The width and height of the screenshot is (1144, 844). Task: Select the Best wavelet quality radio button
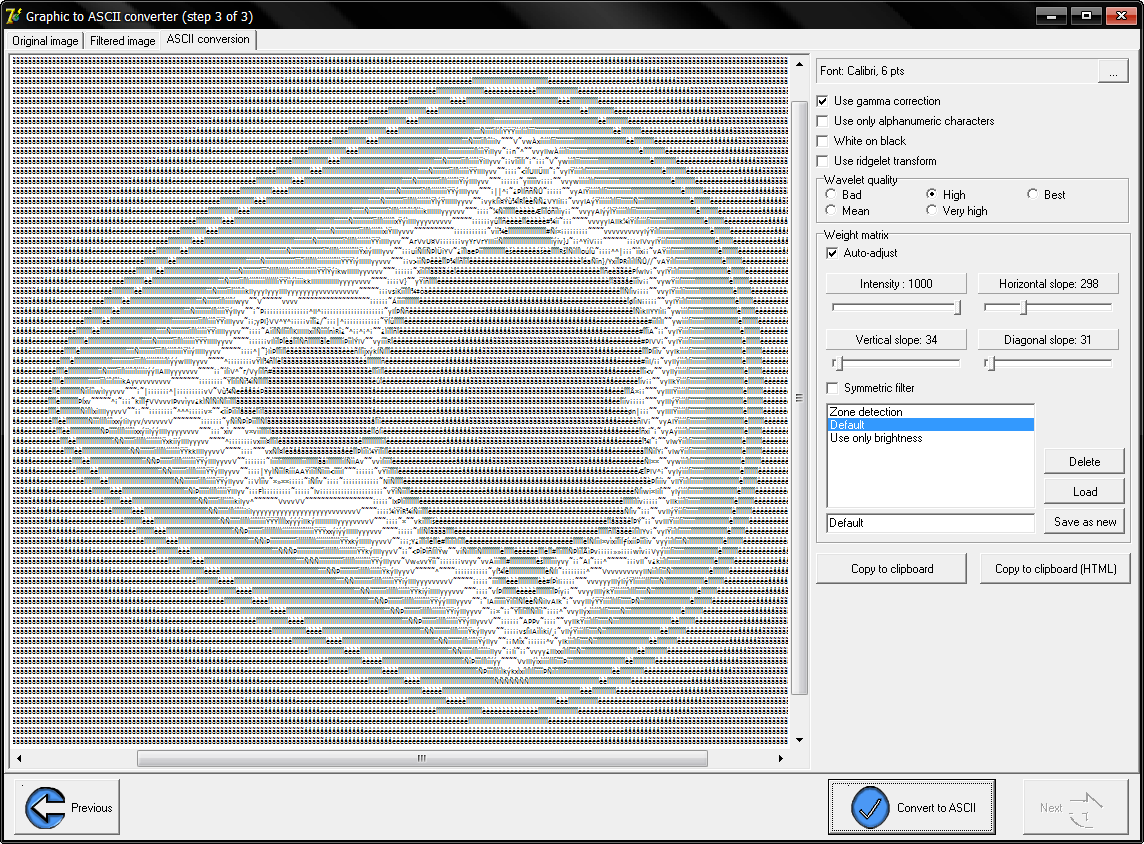pos(1033,195)
